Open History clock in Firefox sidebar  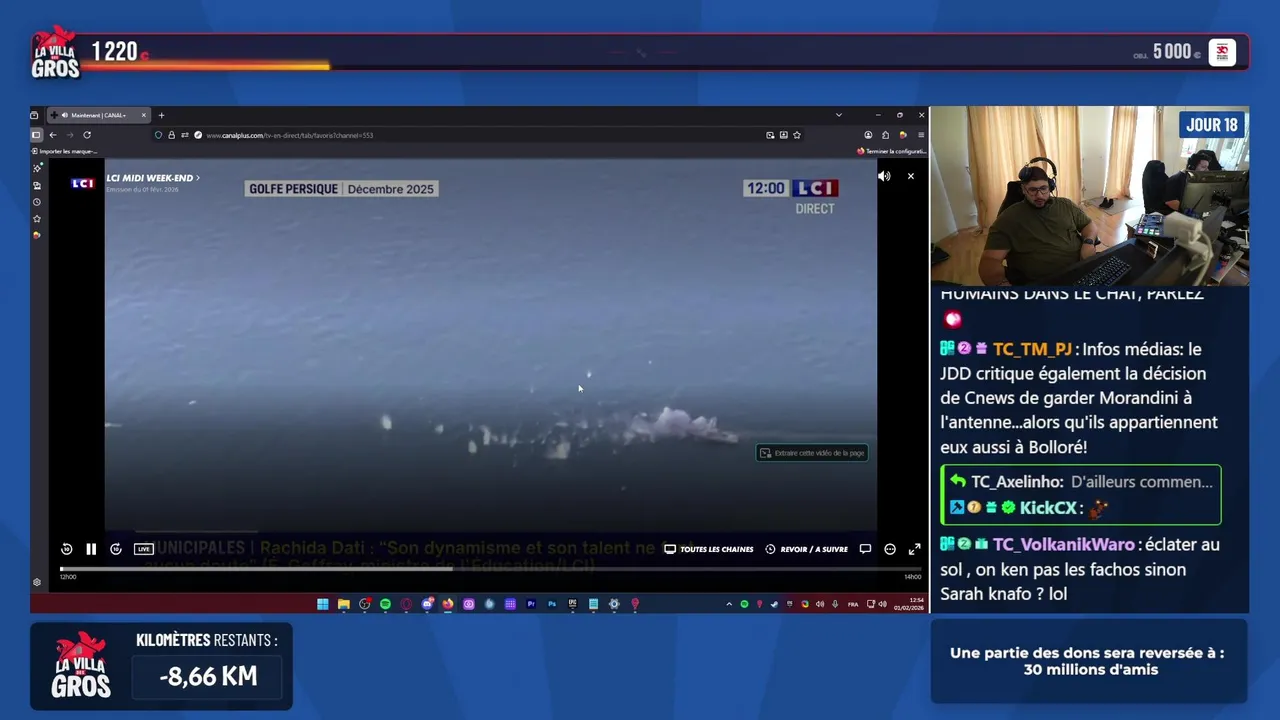coord(37,202)
